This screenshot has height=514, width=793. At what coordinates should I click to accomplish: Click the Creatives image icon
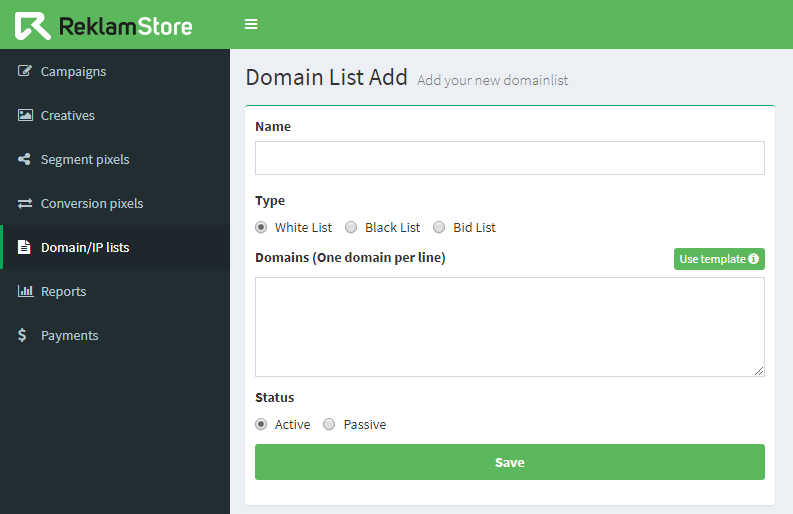(25, 115)
